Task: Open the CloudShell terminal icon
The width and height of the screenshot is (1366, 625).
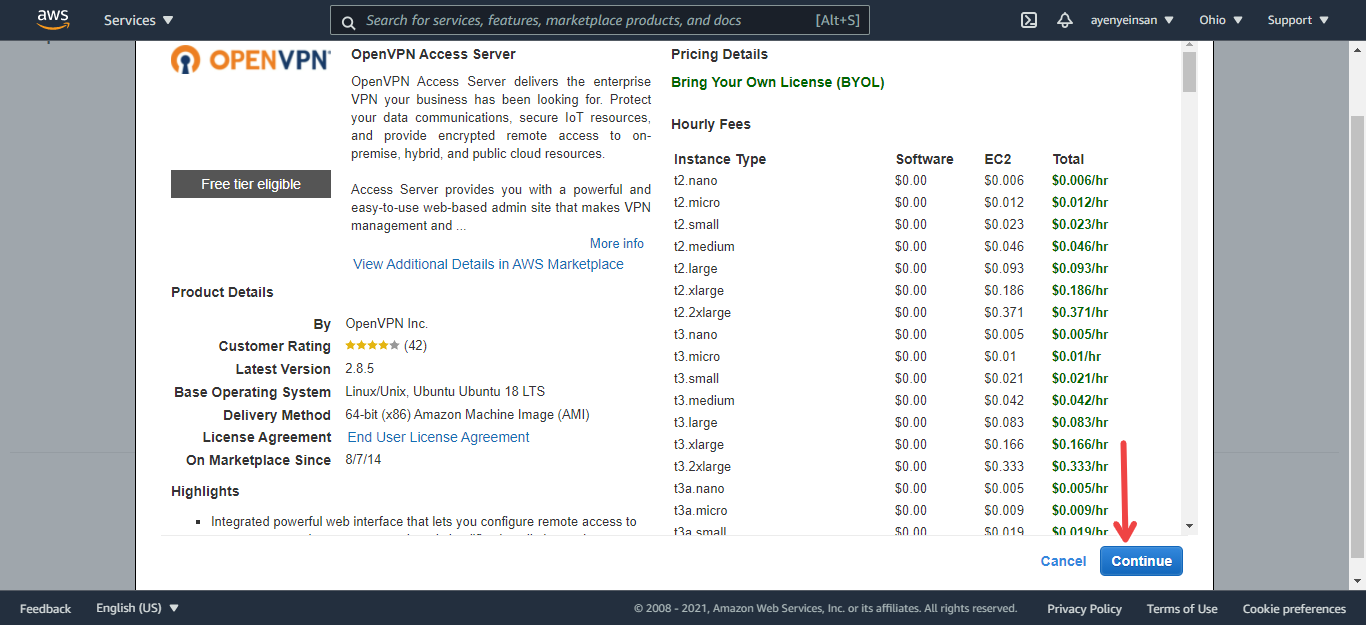Action: tap(1029, 20)
